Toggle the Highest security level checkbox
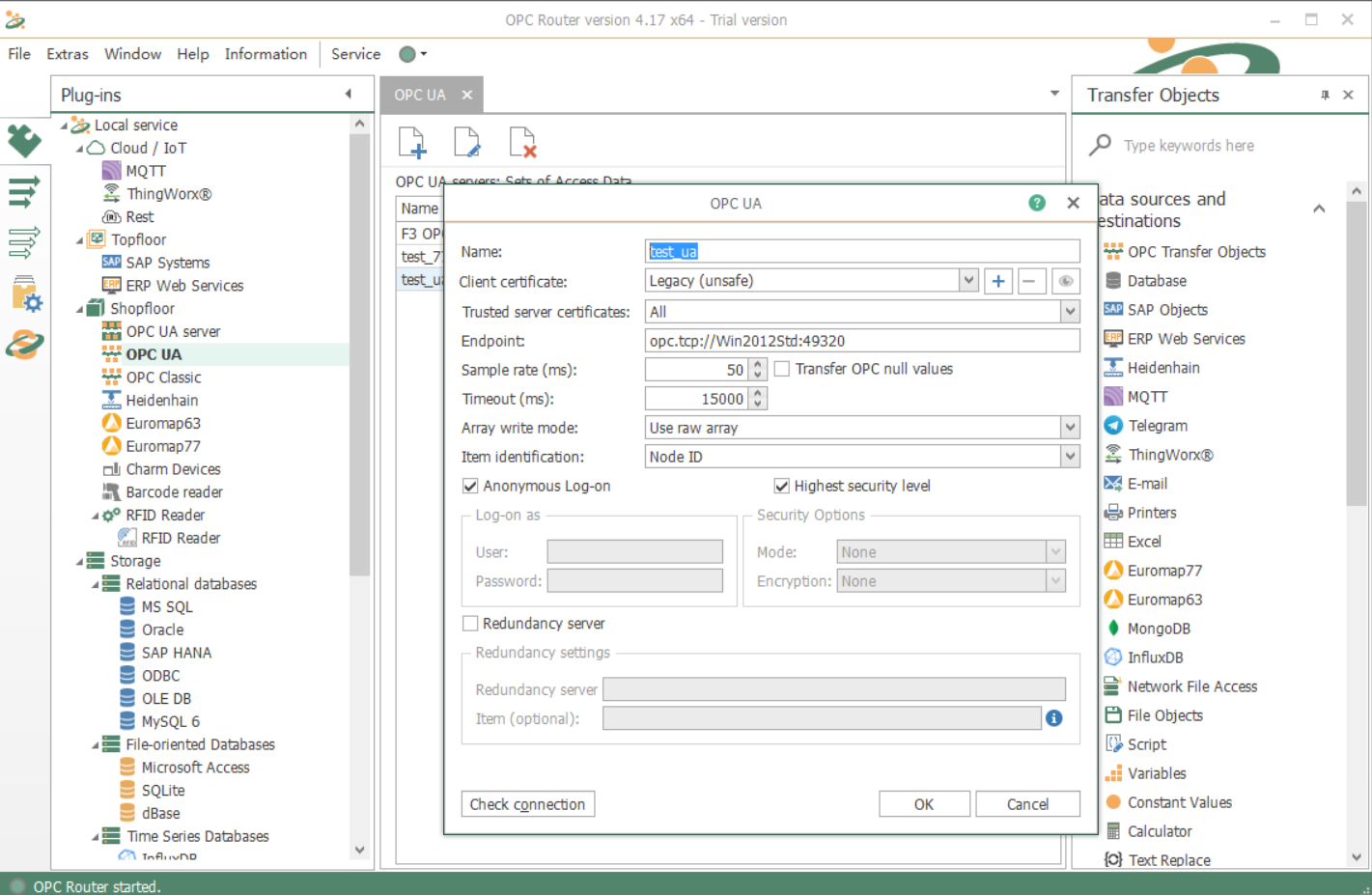This screenshot has width=1372, height=895. pyautogui.click(x=782, y=486)
